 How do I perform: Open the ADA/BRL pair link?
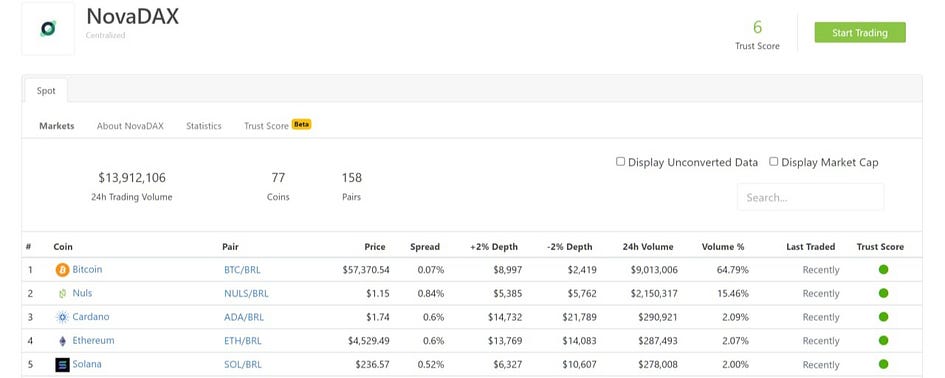coord(244,317)
